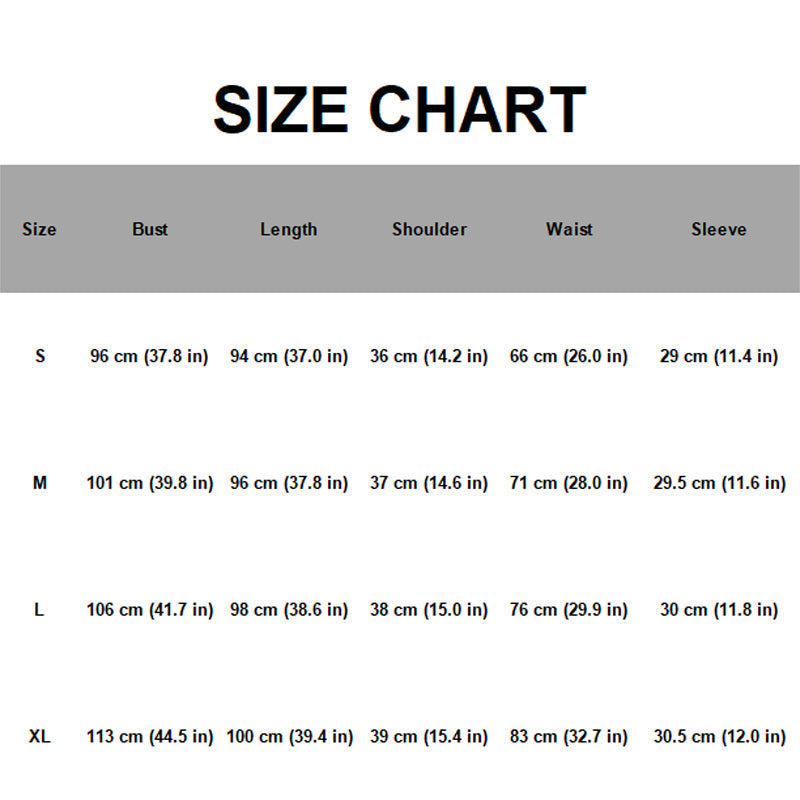Select the 100 cm (39.4 in) length cell
This screenshot has height=800, width=800.
pyautogui.click(x=289, y=737)
